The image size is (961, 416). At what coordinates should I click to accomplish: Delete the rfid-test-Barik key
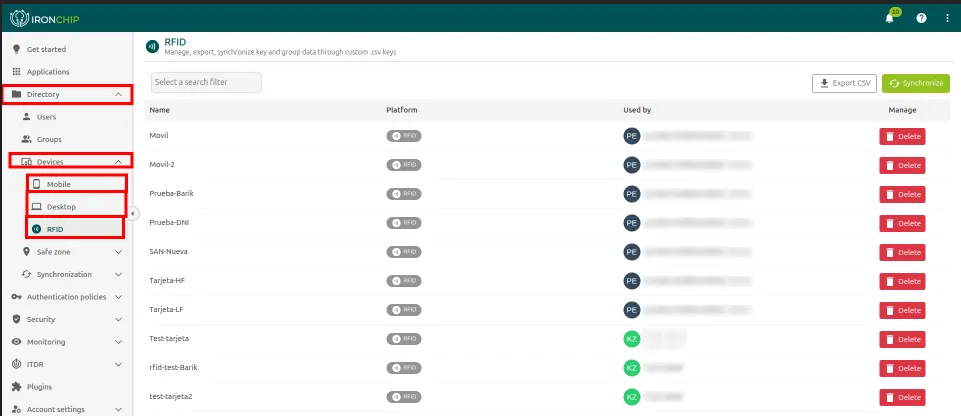click(902, 368)
